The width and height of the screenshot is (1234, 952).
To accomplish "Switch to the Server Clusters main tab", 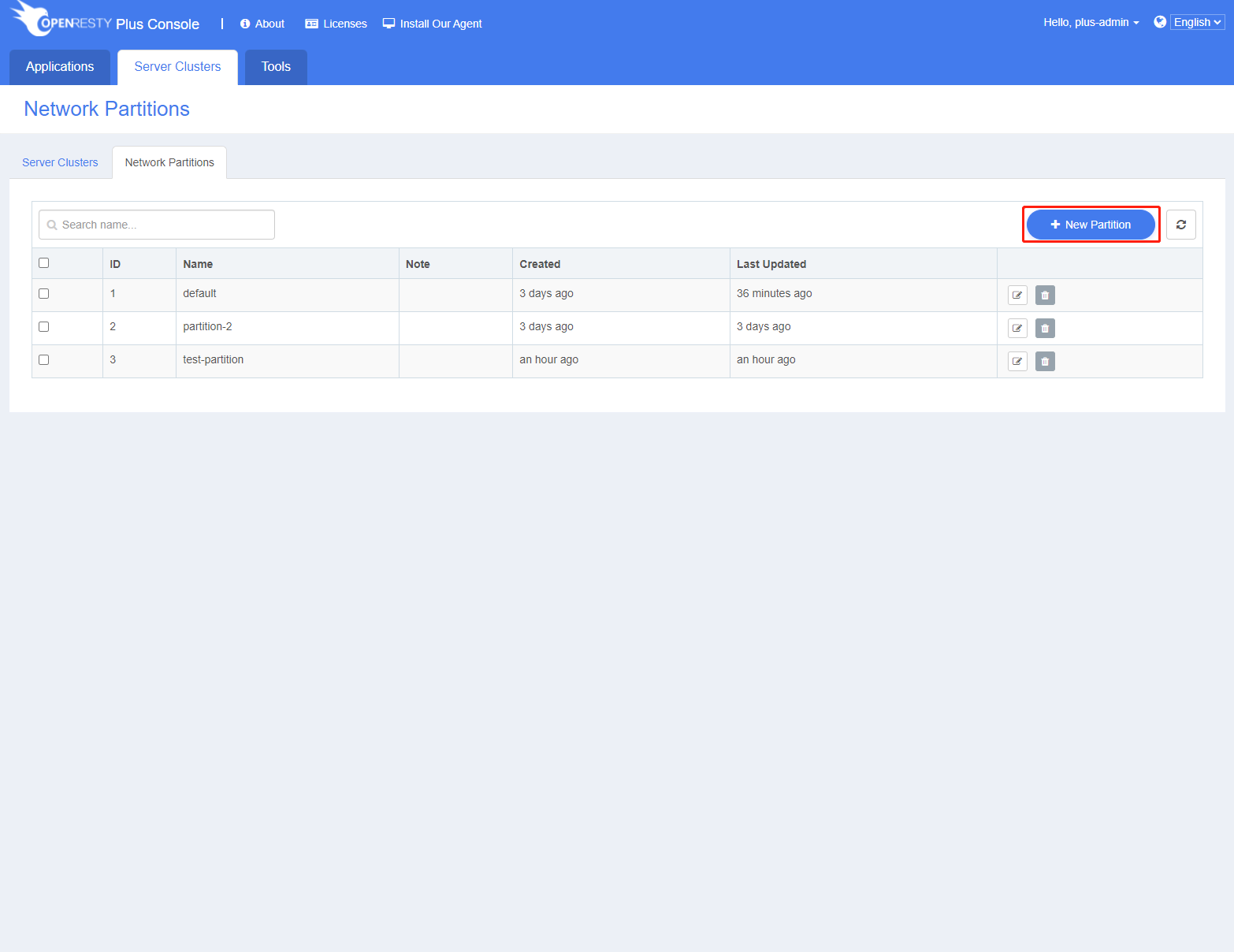I will point(177,67).
